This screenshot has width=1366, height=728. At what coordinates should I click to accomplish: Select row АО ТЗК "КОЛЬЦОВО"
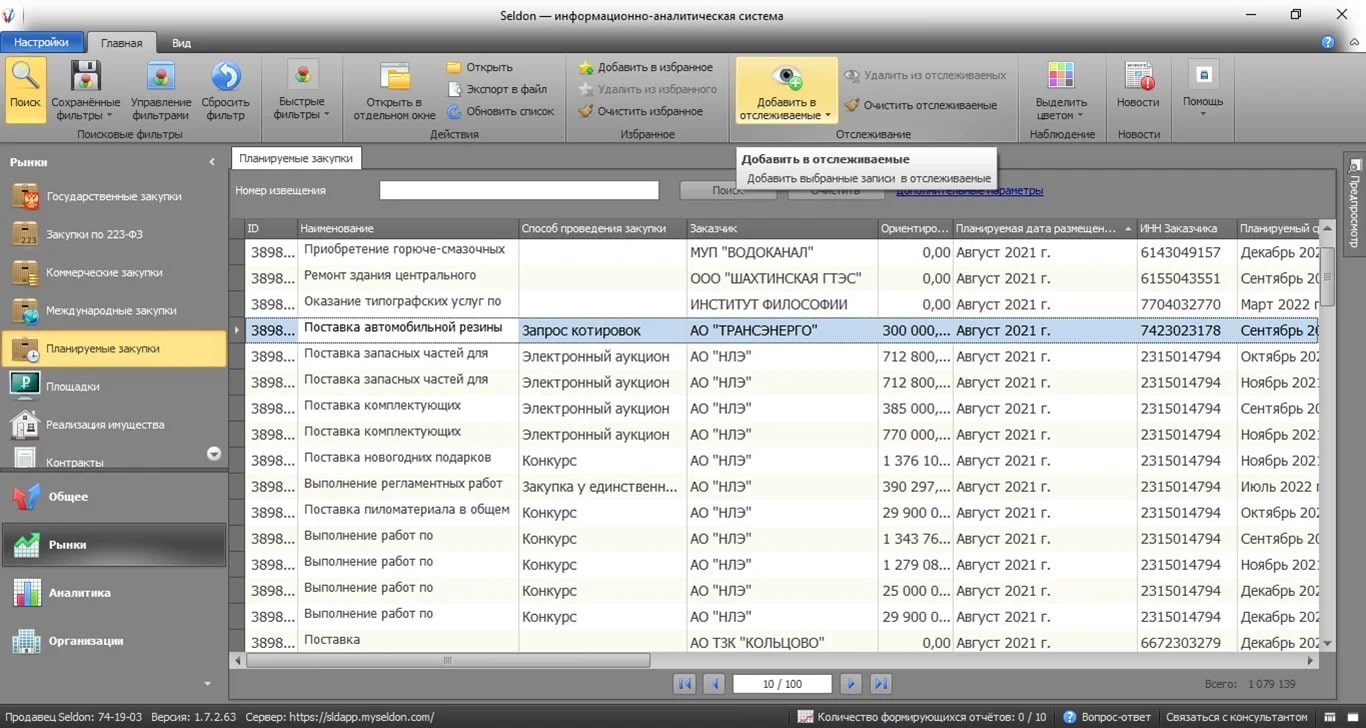pos(782,642)
